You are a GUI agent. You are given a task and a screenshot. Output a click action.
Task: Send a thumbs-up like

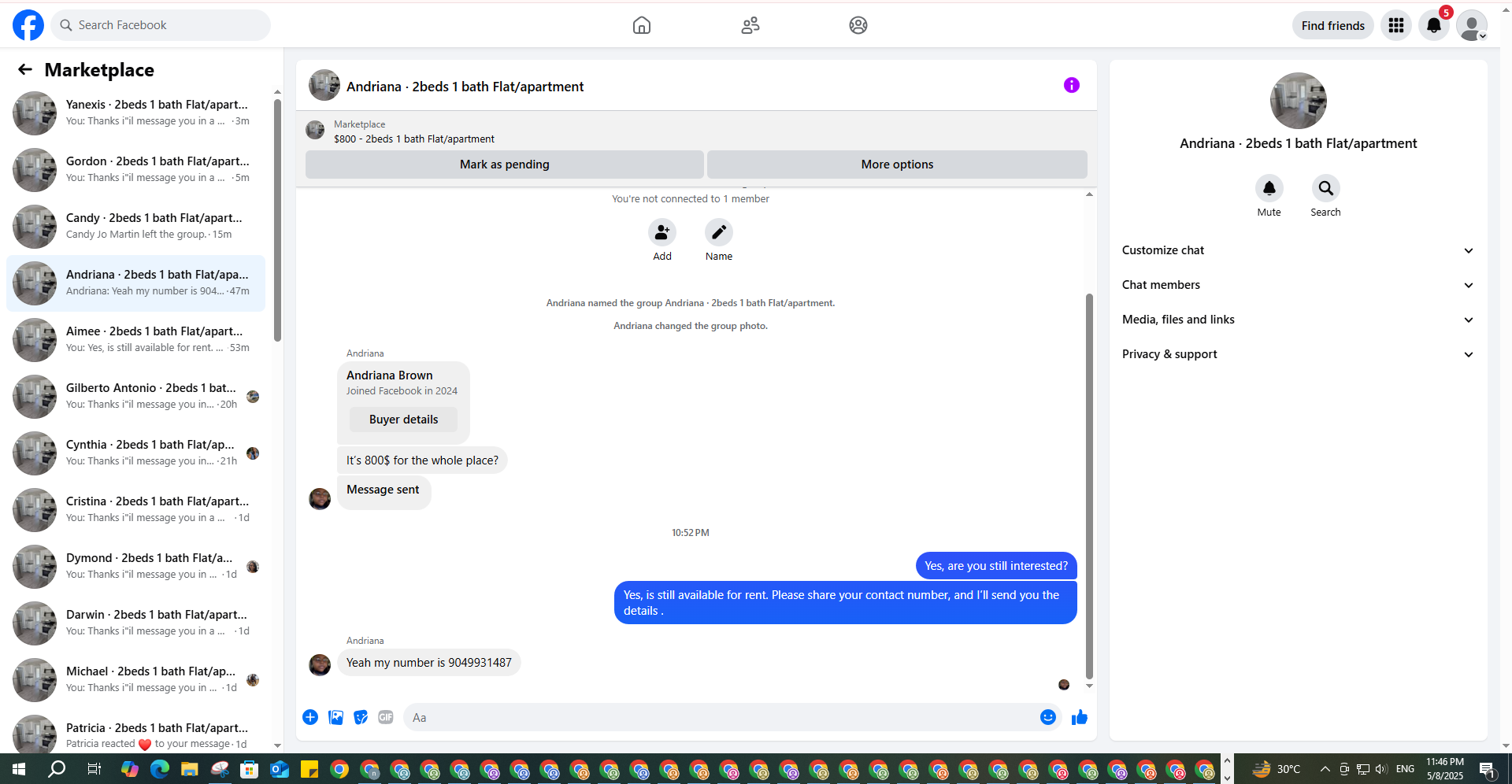pyautogui.click(x=1080, y=717)
